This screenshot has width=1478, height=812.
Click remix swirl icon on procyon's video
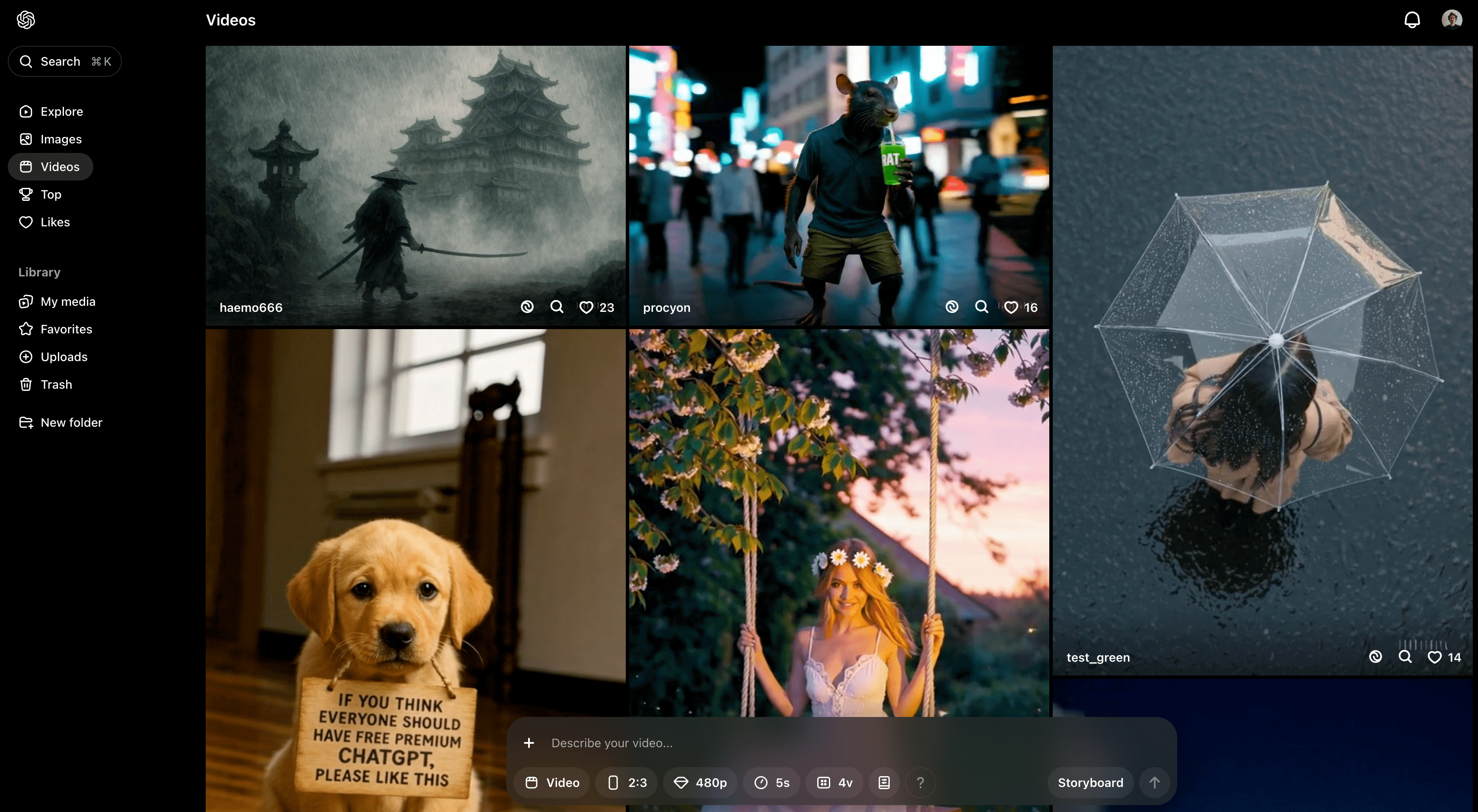(952, 307)
